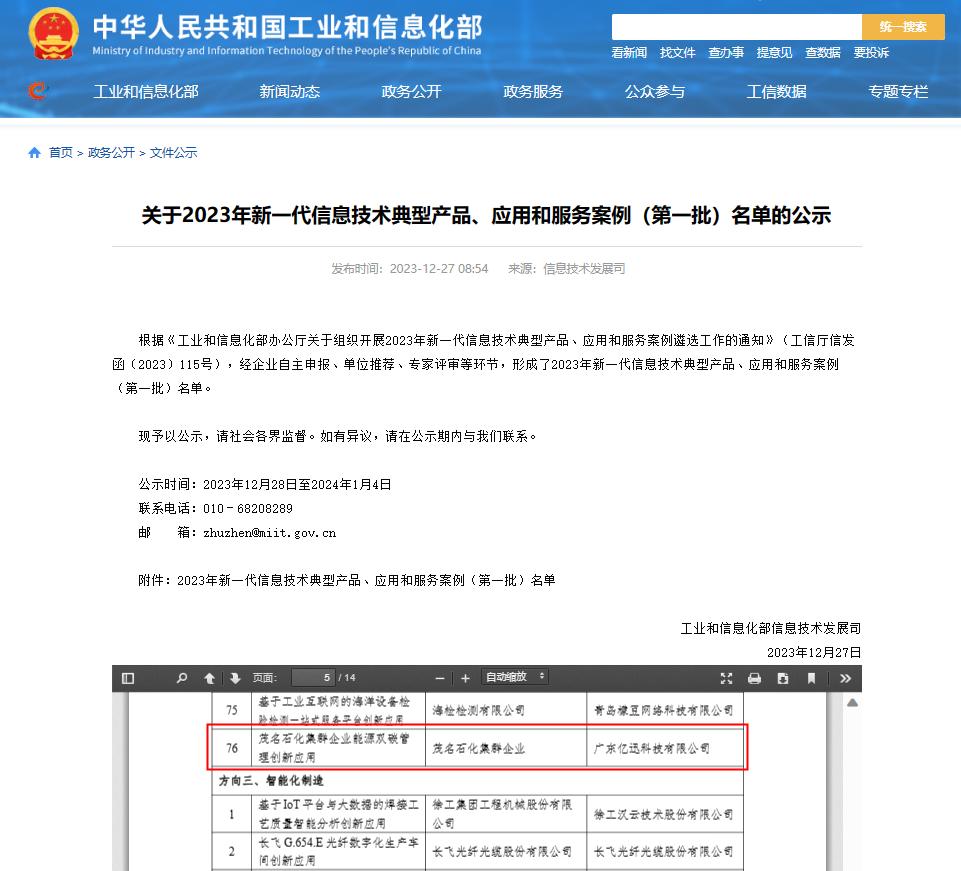Image resolution: width=961 pixels, height=871 pixels.
Task: Open the 自动缩放 zoom dropdown
Action: pyautogui.click(x=515, y=677)
